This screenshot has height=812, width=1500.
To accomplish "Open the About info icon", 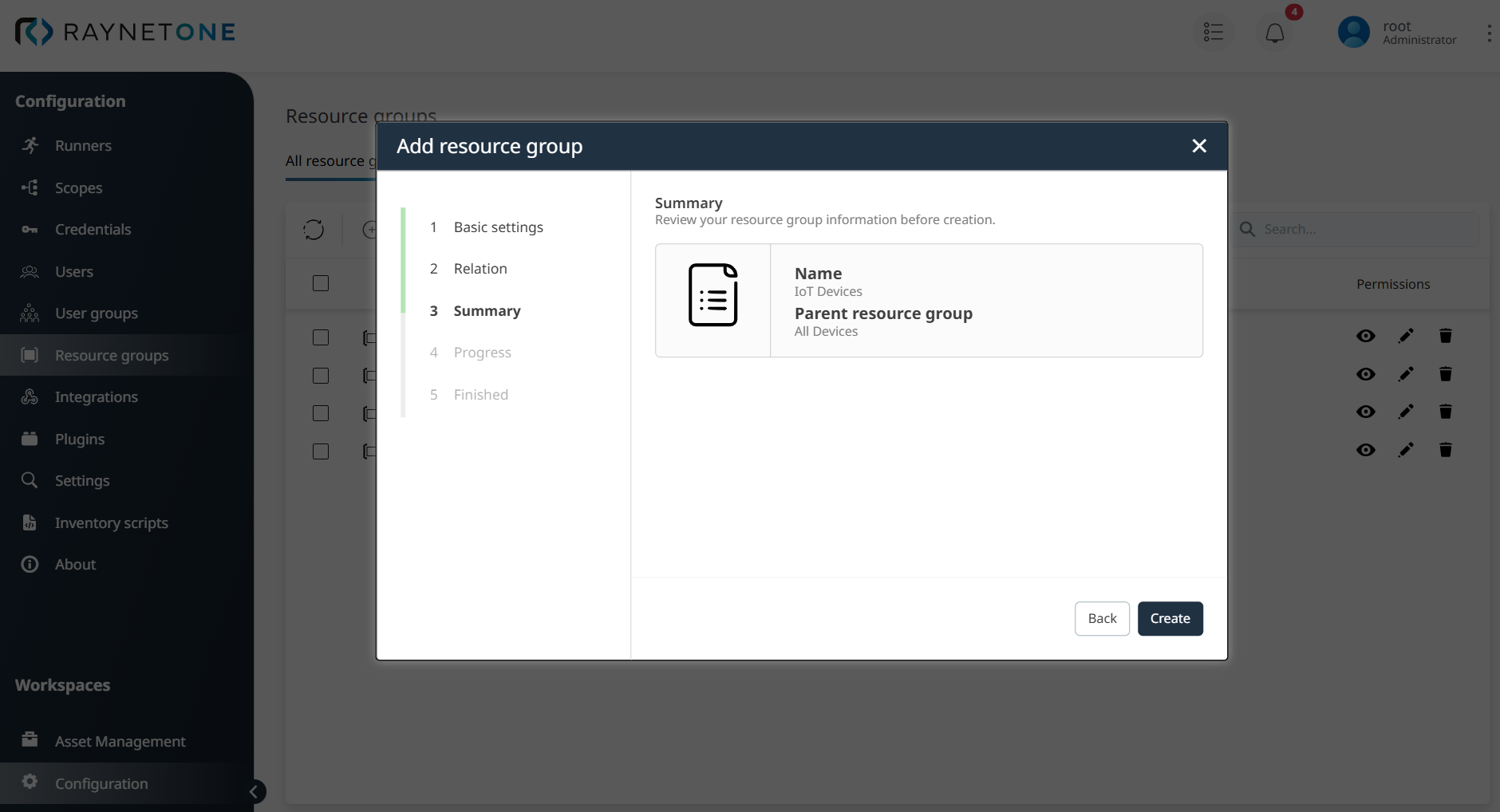I will click(30, 564).
